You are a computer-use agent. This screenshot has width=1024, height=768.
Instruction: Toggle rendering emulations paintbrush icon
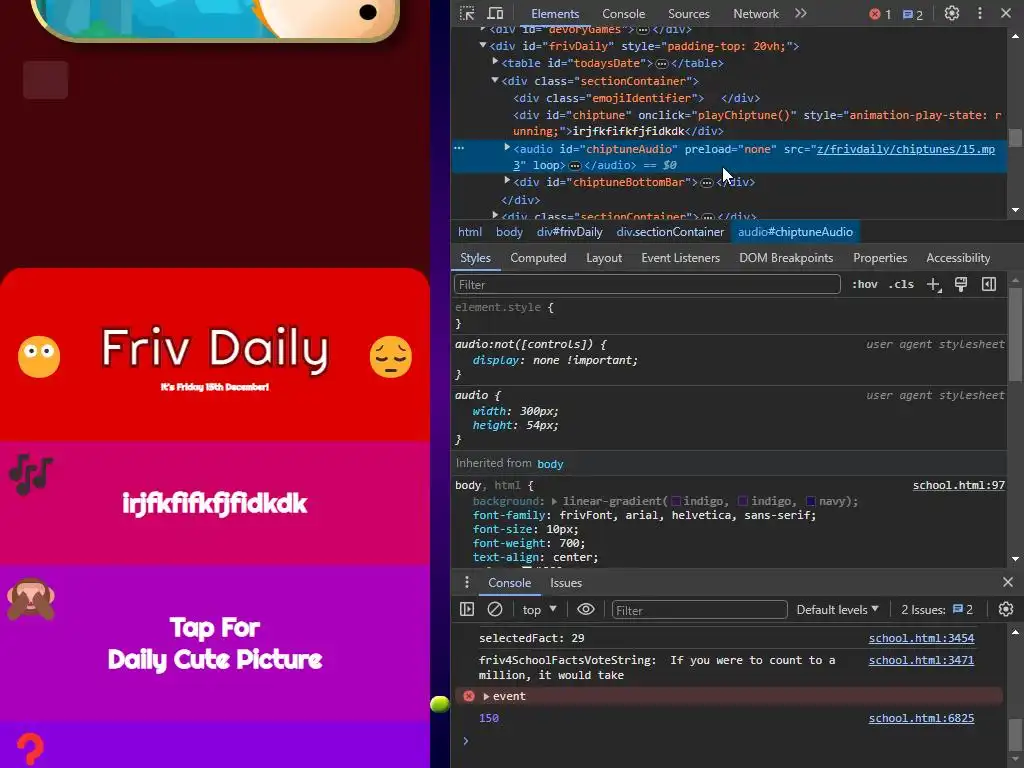click(x=961, y=284)
